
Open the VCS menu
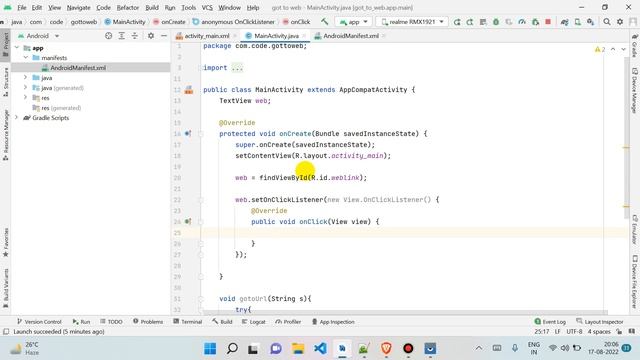pos(207,7)
